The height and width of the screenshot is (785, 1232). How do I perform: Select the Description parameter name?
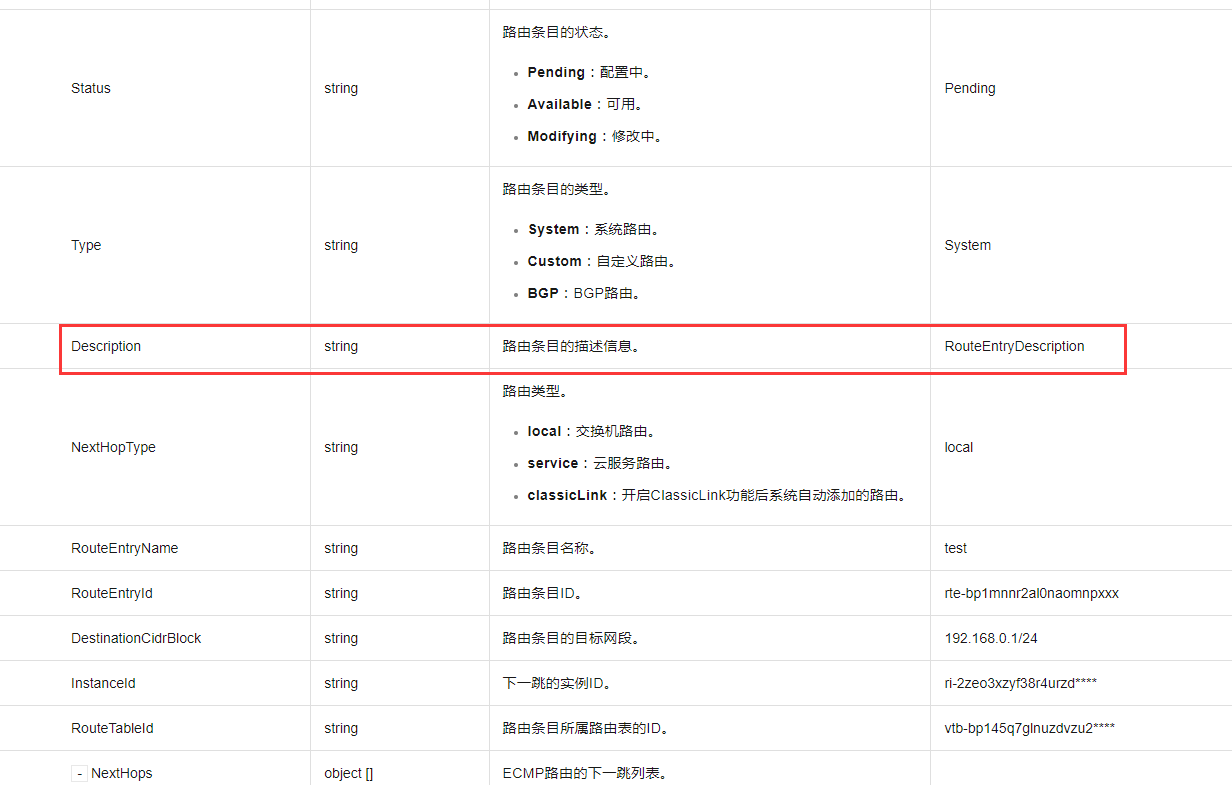click(106, 346)
